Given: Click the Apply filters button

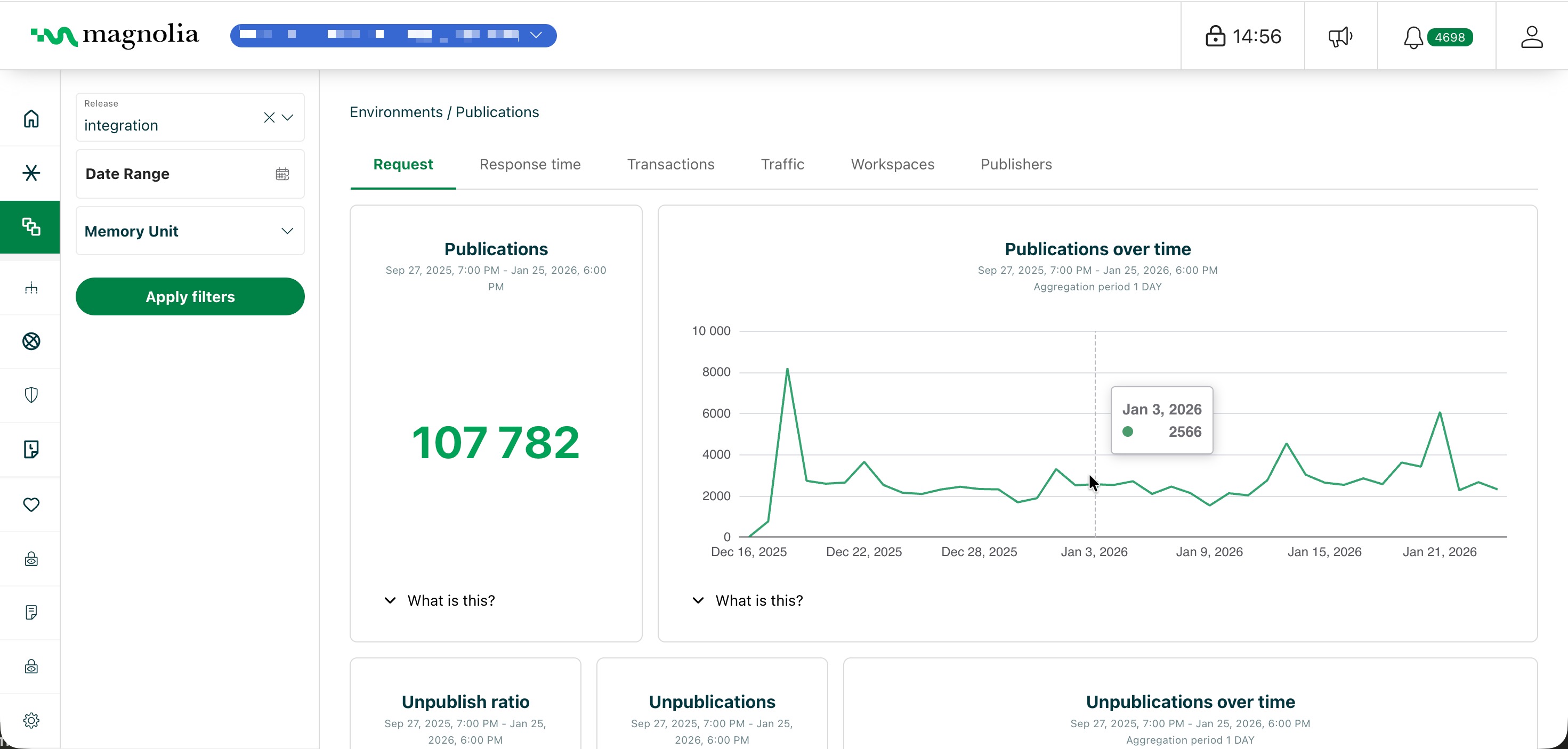Looking at the screenshot, I should click(x=190, y=296).
